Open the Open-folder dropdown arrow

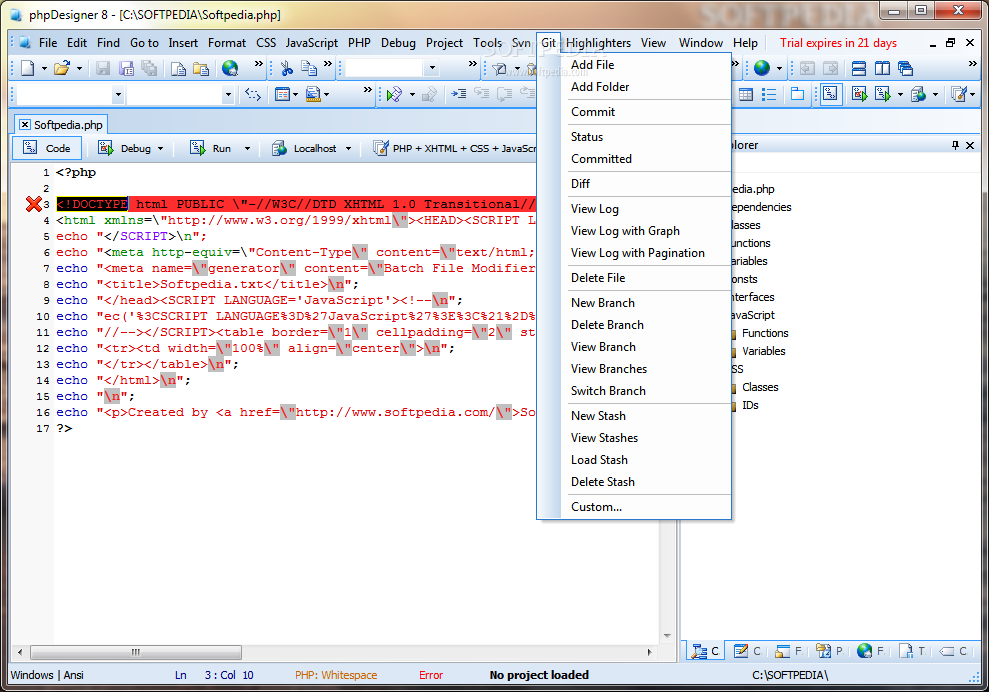tap(79, 69)
